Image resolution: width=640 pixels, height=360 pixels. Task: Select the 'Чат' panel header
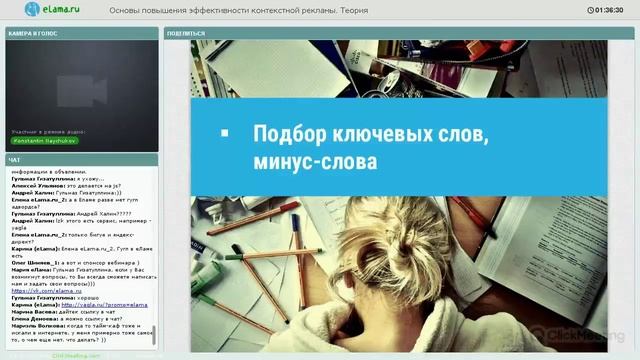point(82,160)
